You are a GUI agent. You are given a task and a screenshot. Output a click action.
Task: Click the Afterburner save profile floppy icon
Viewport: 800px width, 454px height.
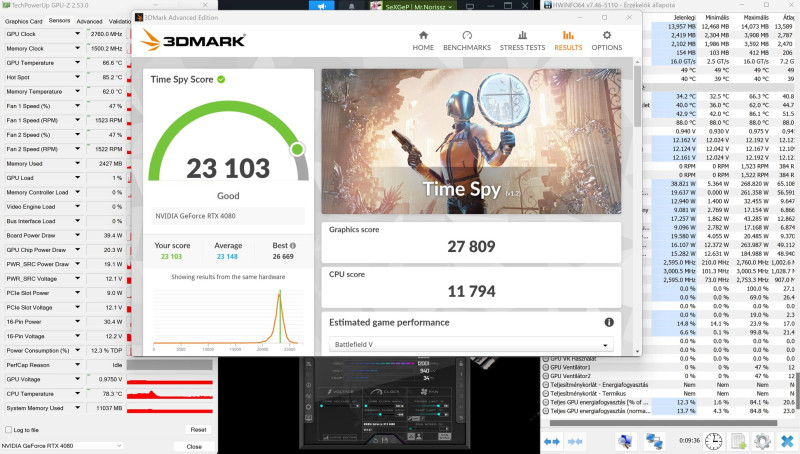tap(385, 440)
